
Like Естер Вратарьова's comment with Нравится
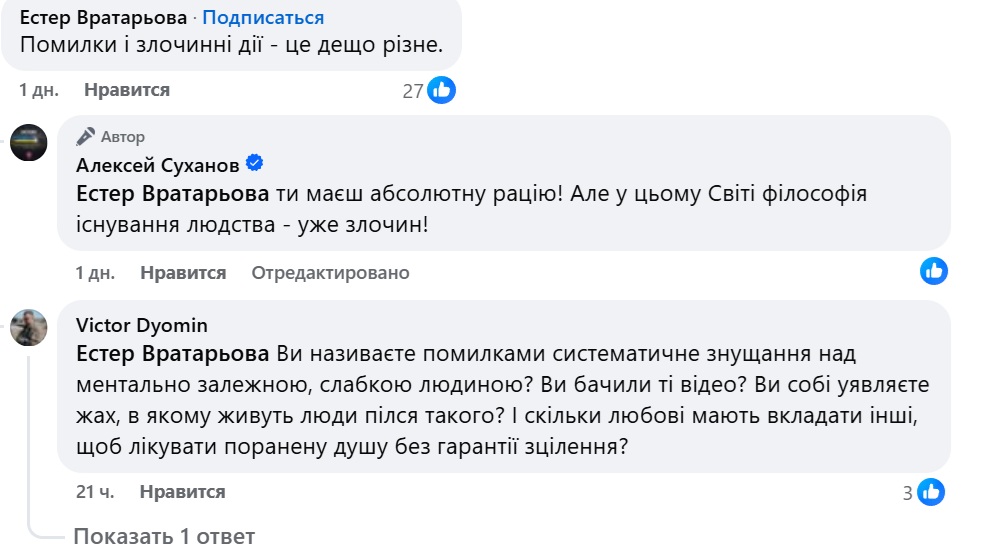click(x=127, y=90)
